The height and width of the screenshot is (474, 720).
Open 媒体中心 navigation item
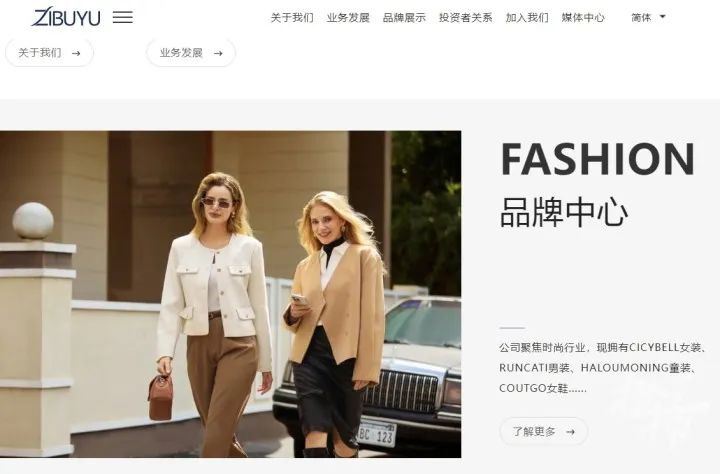[583, 17]
